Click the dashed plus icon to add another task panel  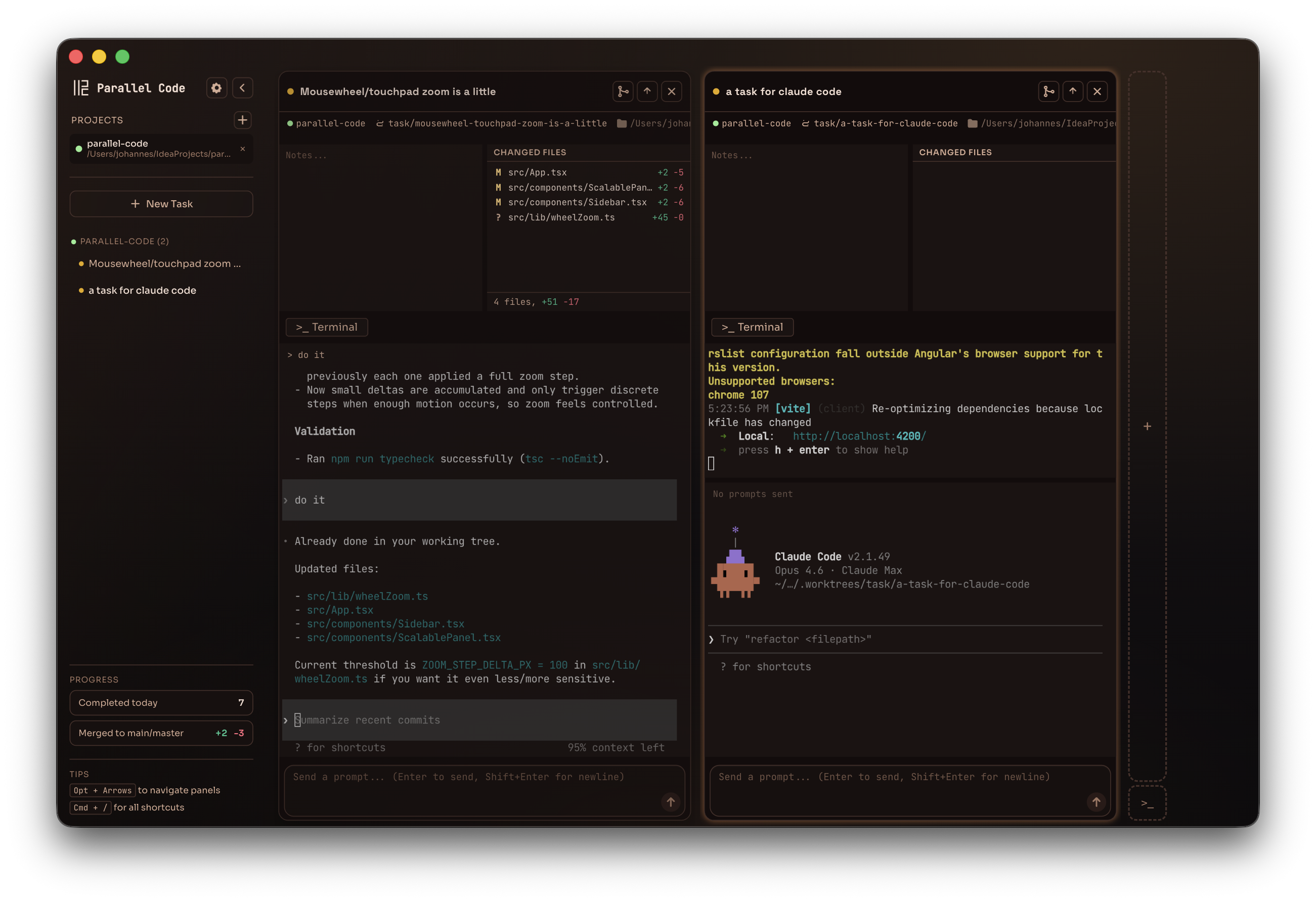pyautogui.click(x=1148, y=426)
